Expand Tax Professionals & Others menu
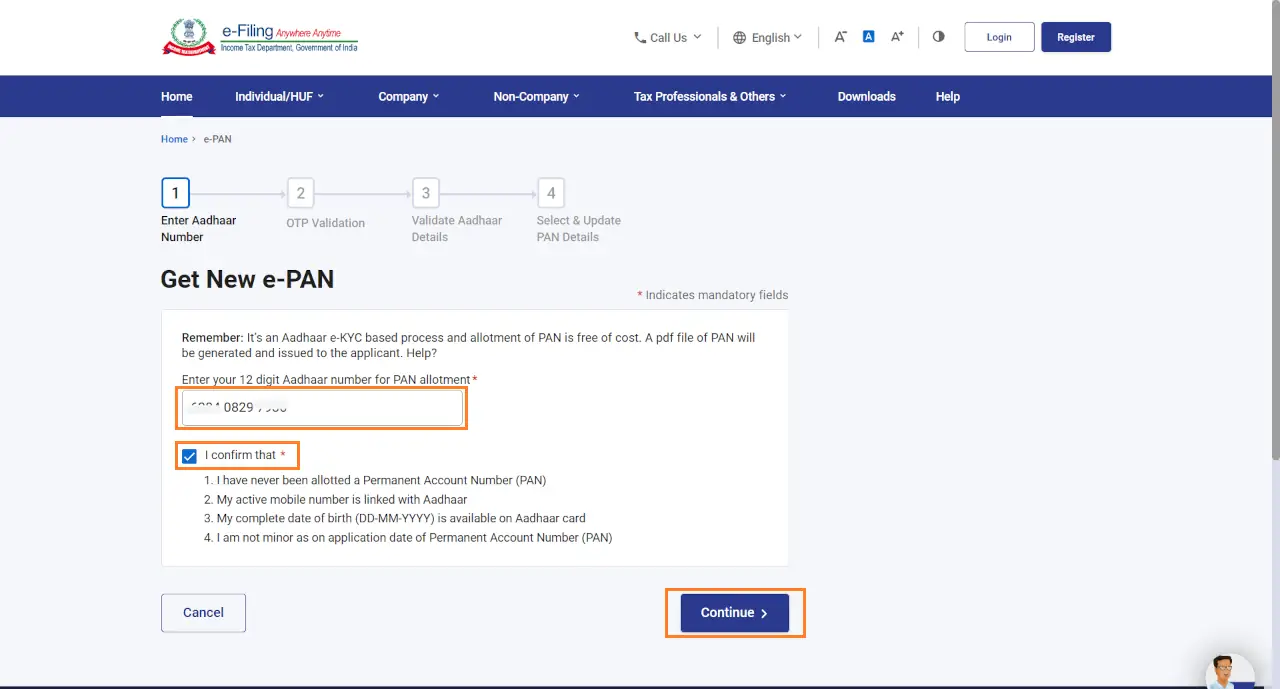Screen dimensions: 1280x689 [710, 96]
